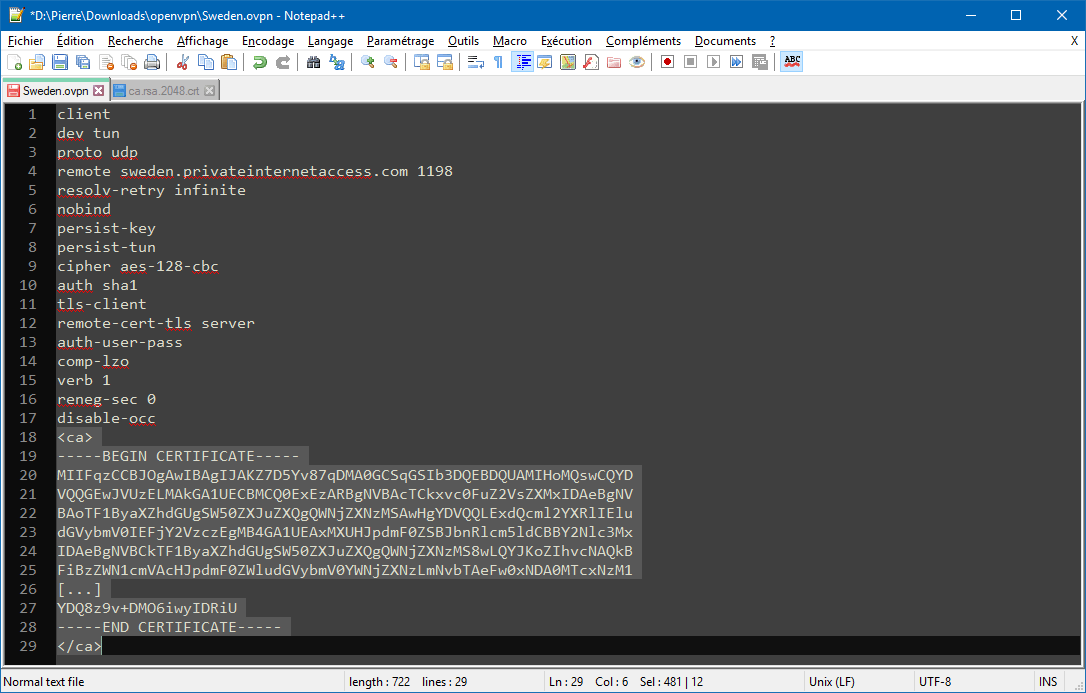Open the Document Map panel icon
Image resolution: width=1086 pixels, height=693 pixels.
(568, 62)
